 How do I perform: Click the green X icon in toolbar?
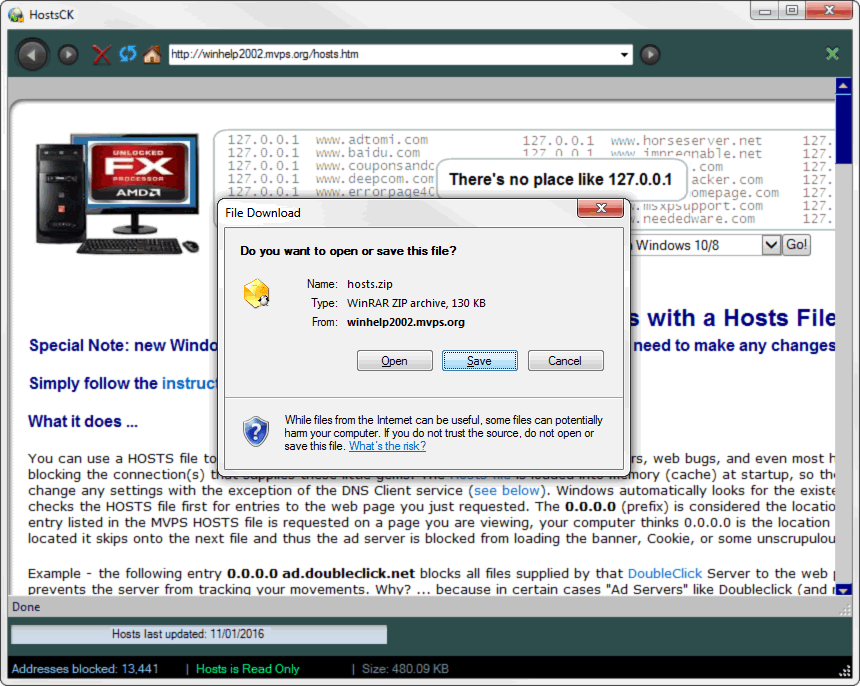[x=832, y=53]
